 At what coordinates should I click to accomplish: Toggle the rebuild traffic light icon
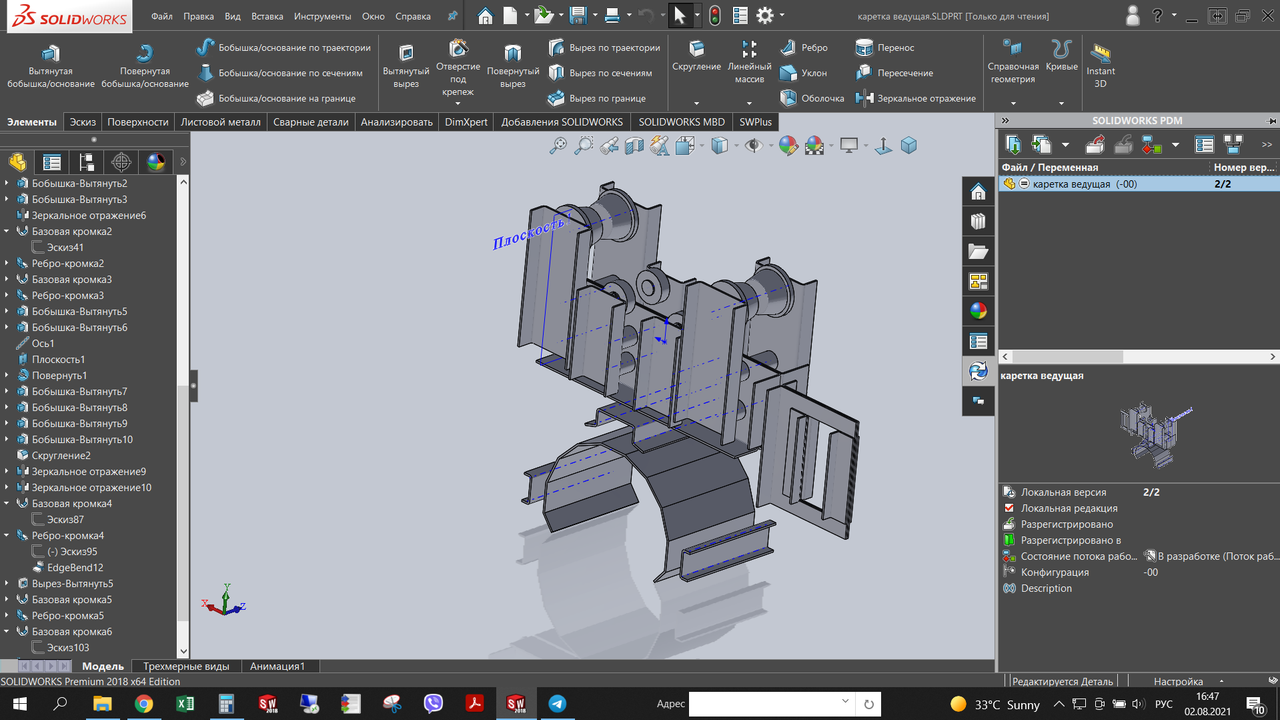click(x=714, y=15)
